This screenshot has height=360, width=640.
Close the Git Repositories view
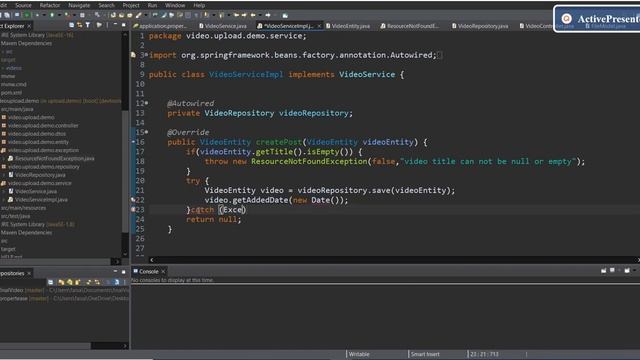(29, 273)
